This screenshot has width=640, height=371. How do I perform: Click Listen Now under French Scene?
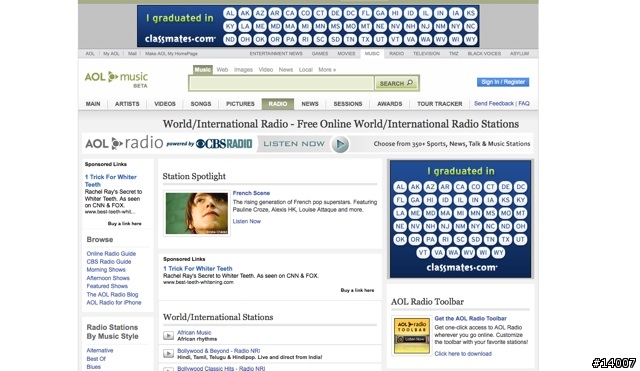pos(247,221)
